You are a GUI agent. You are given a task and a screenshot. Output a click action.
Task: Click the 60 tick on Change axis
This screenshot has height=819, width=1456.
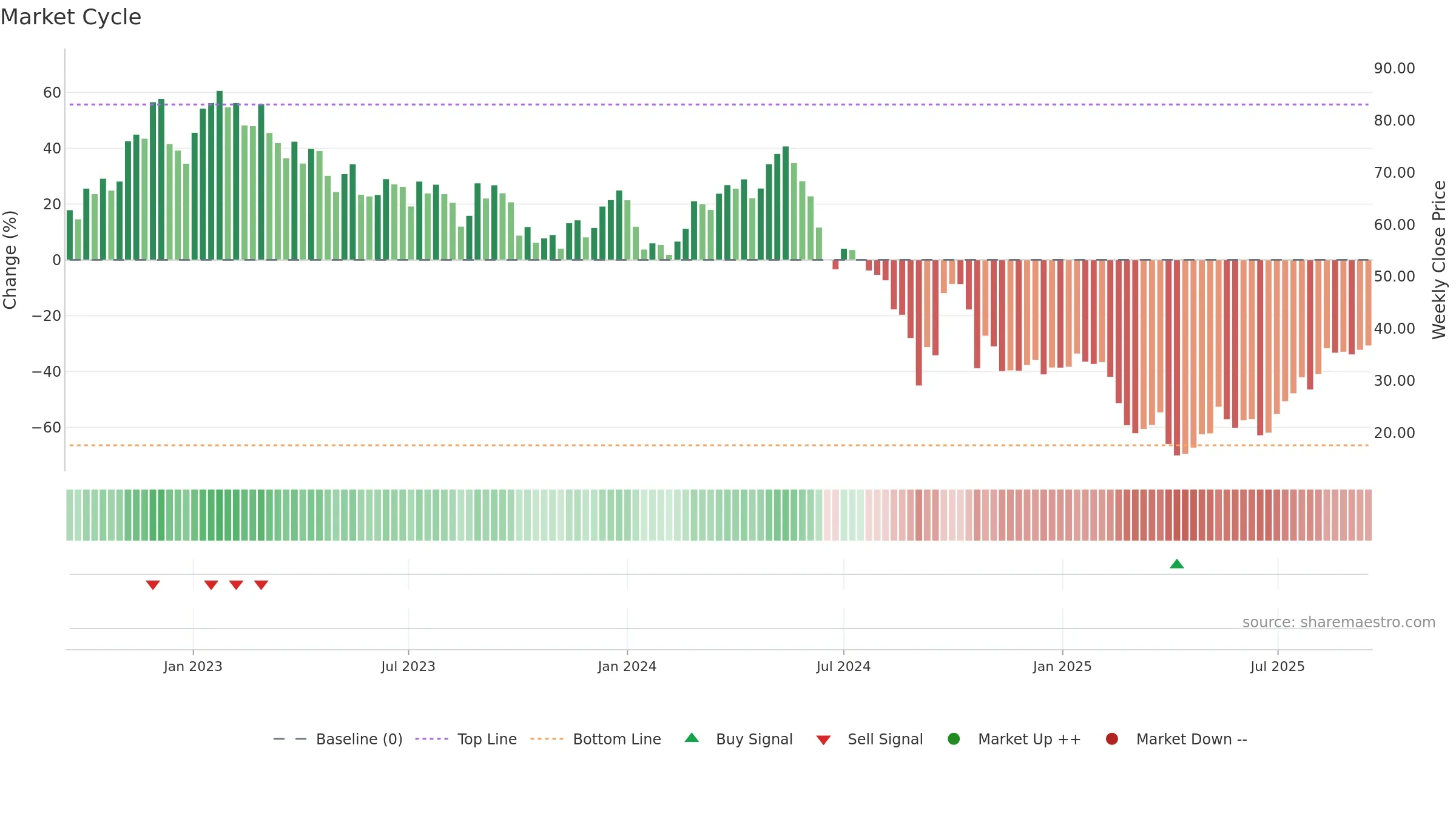[52, 93]
